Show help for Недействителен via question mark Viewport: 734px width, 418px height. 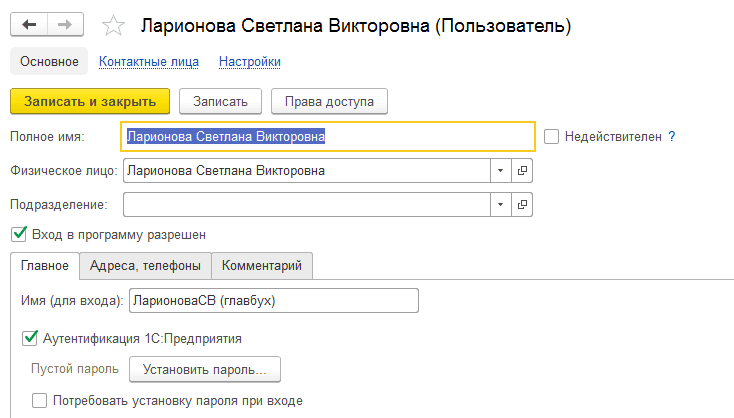click(x=672, y=137)
